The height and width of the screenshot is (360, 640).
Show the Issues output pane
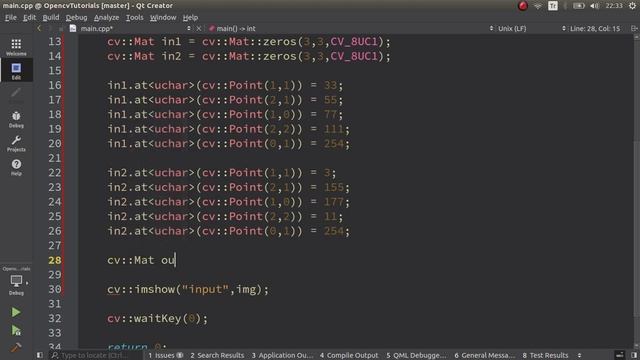165,356
